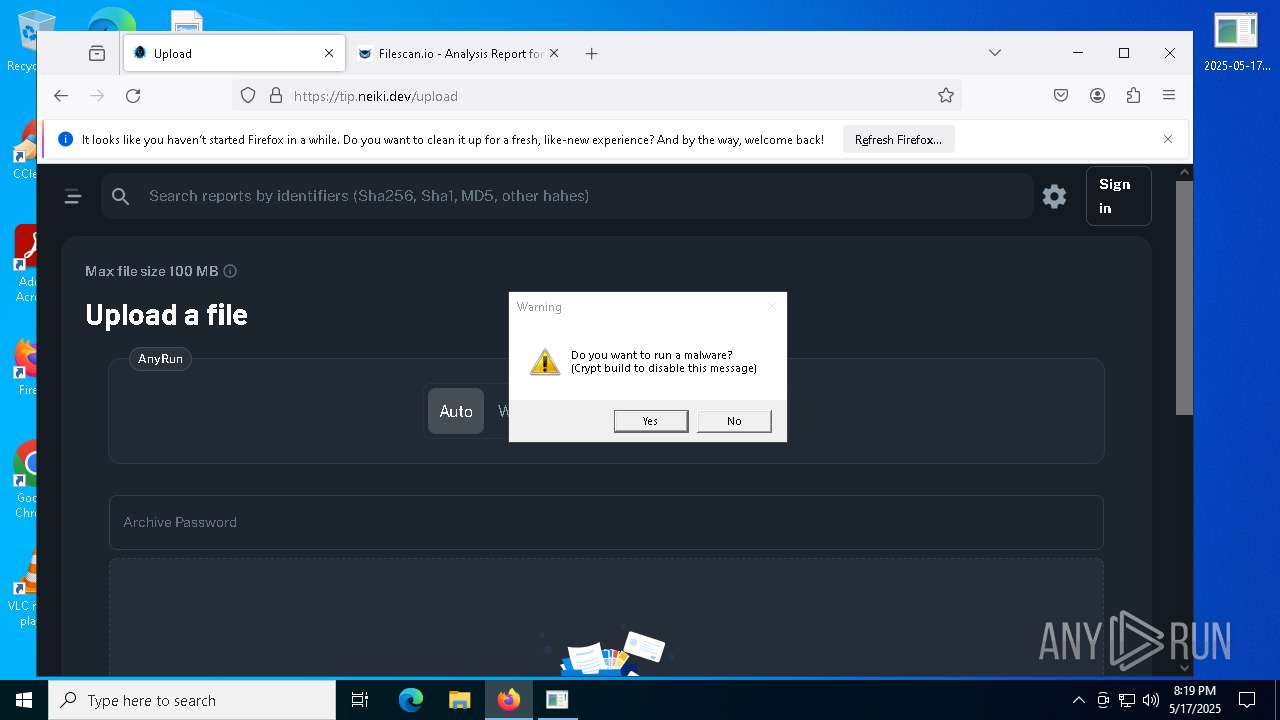1280x720 pixels.
Task: Launch Microsoft Edge from the taskbar
Action: (x=411, y=700)
